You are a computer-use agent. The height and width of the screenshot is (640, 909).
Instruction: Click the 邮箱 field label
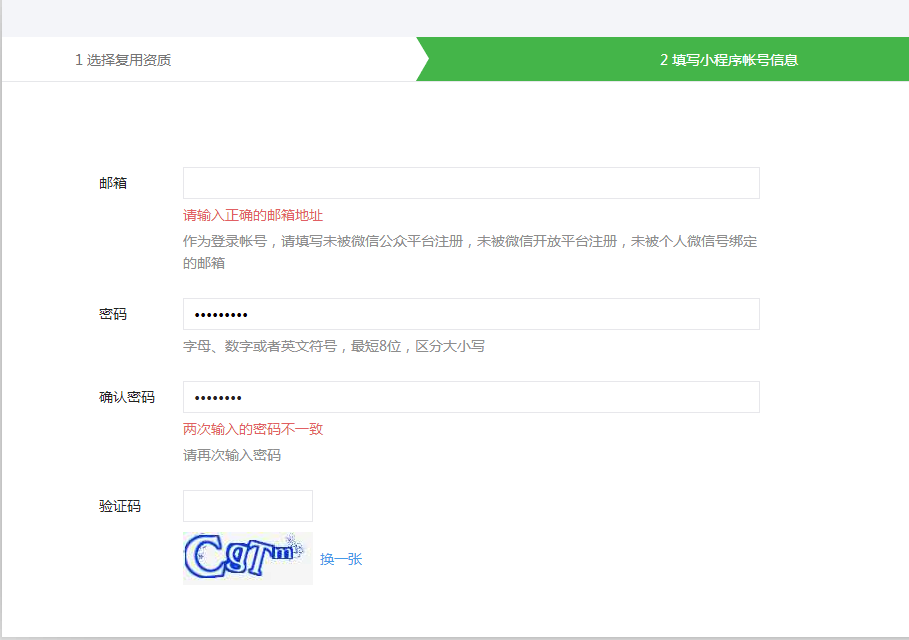point(113,183)
